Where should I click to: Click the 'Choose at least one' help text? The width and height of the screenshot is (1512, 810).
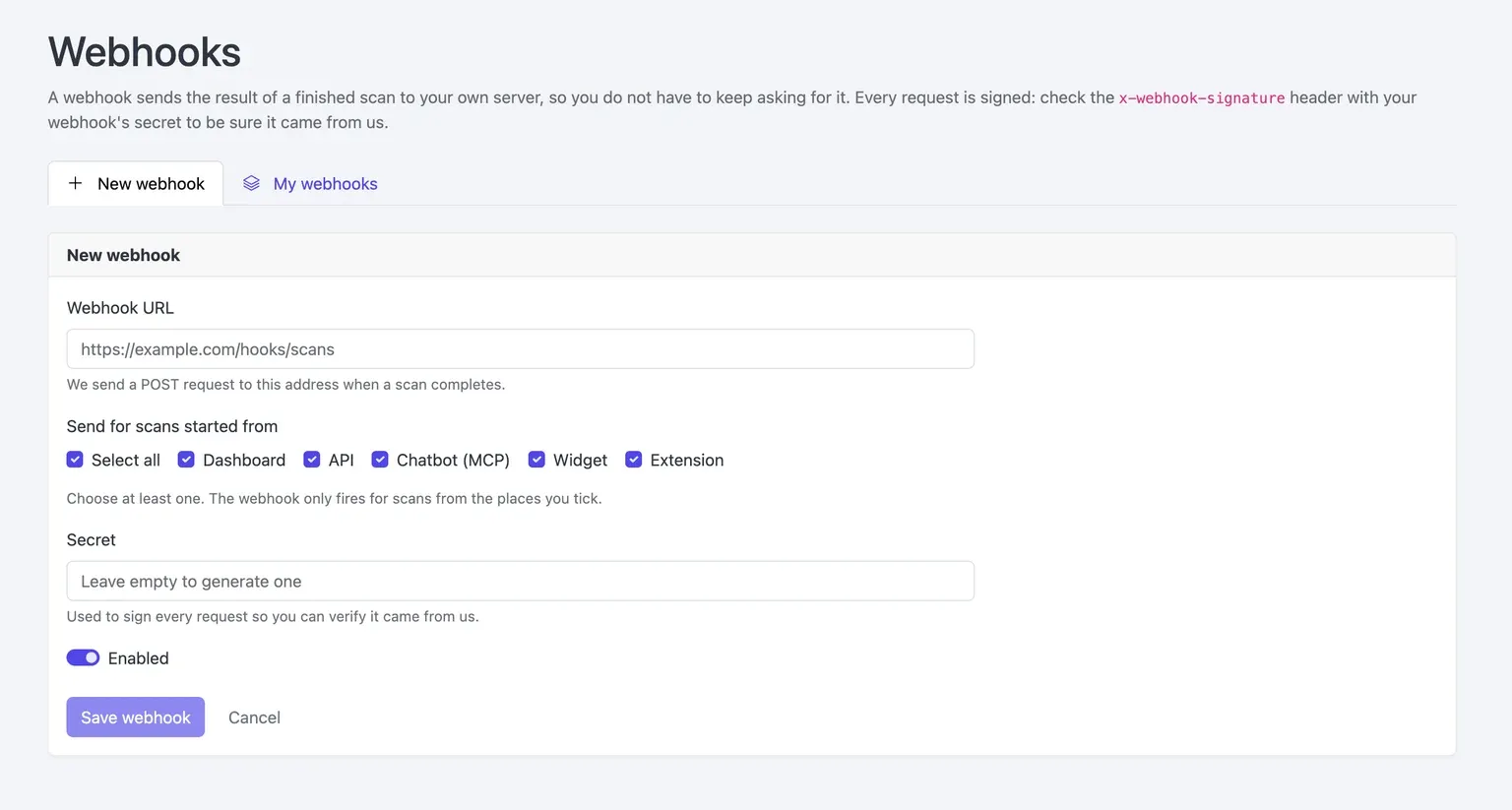(334, 499)
